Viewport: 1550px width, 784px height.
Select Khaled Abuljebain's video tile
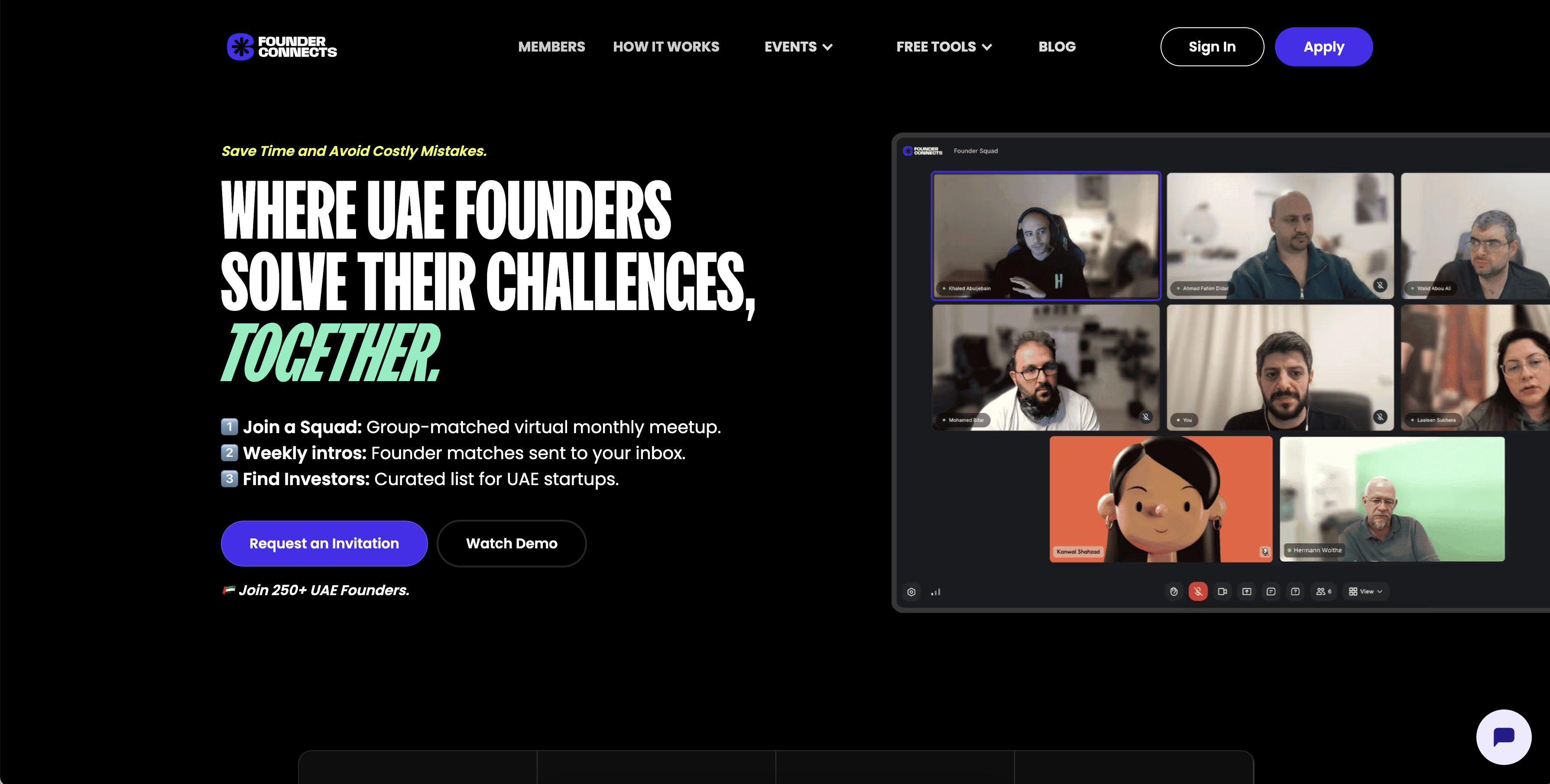(x=1046, y=236)
